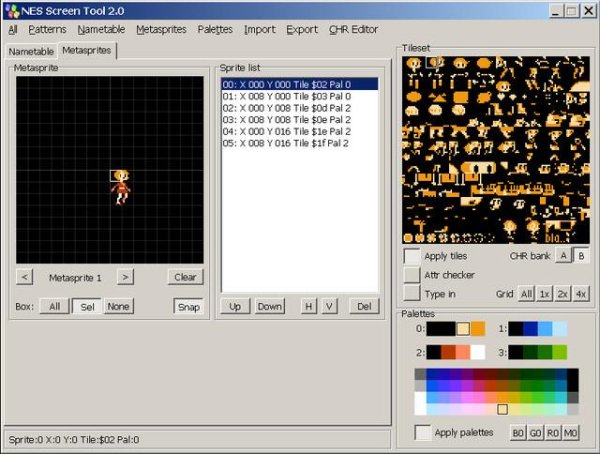Select sprite 03 with Tile $0e

(300, 120)
